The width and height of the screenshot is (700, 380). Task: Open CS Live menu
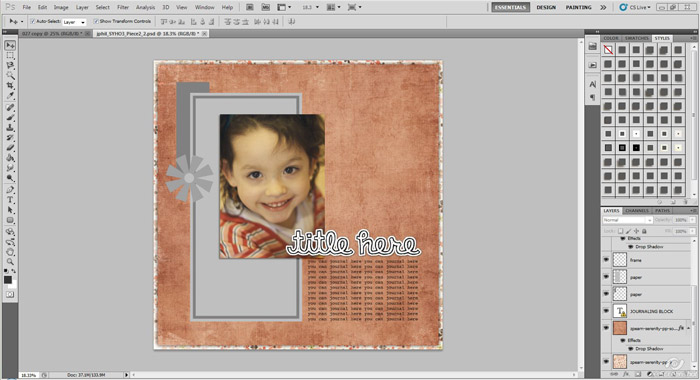pos(635,7)
